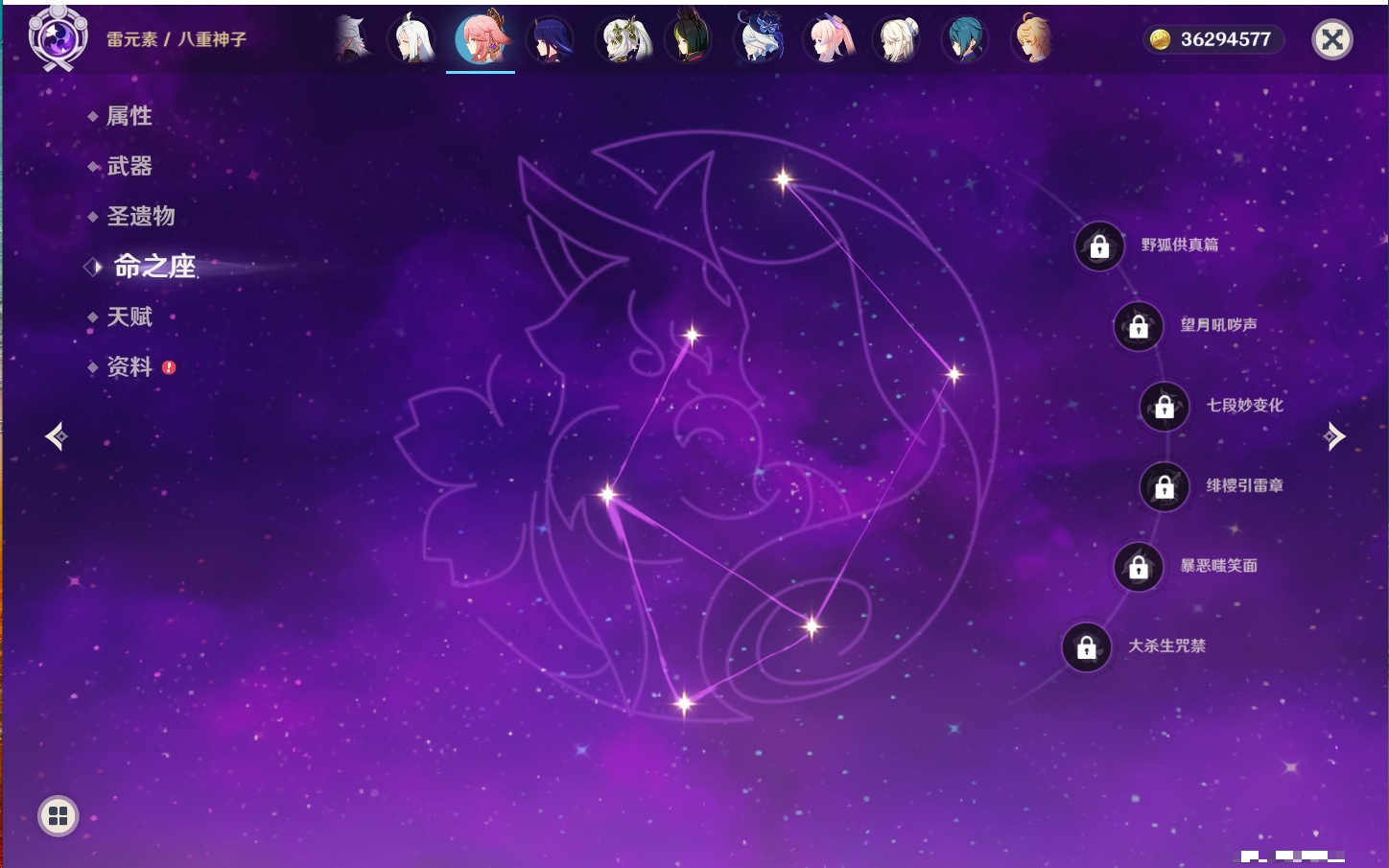This screenshot has height=868, width=1389.
Task: Pick Kokomi's pink-haired avatar
Action: pos(829,39)
